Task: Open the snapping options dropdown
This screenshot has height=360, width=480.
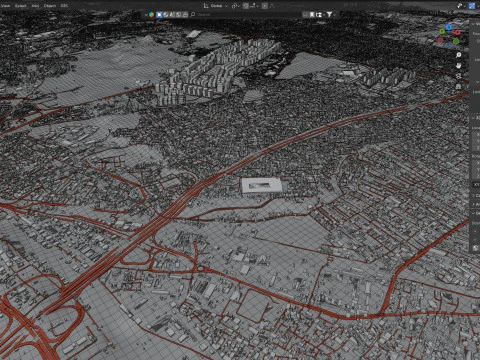Action: [x=254, y=6]
